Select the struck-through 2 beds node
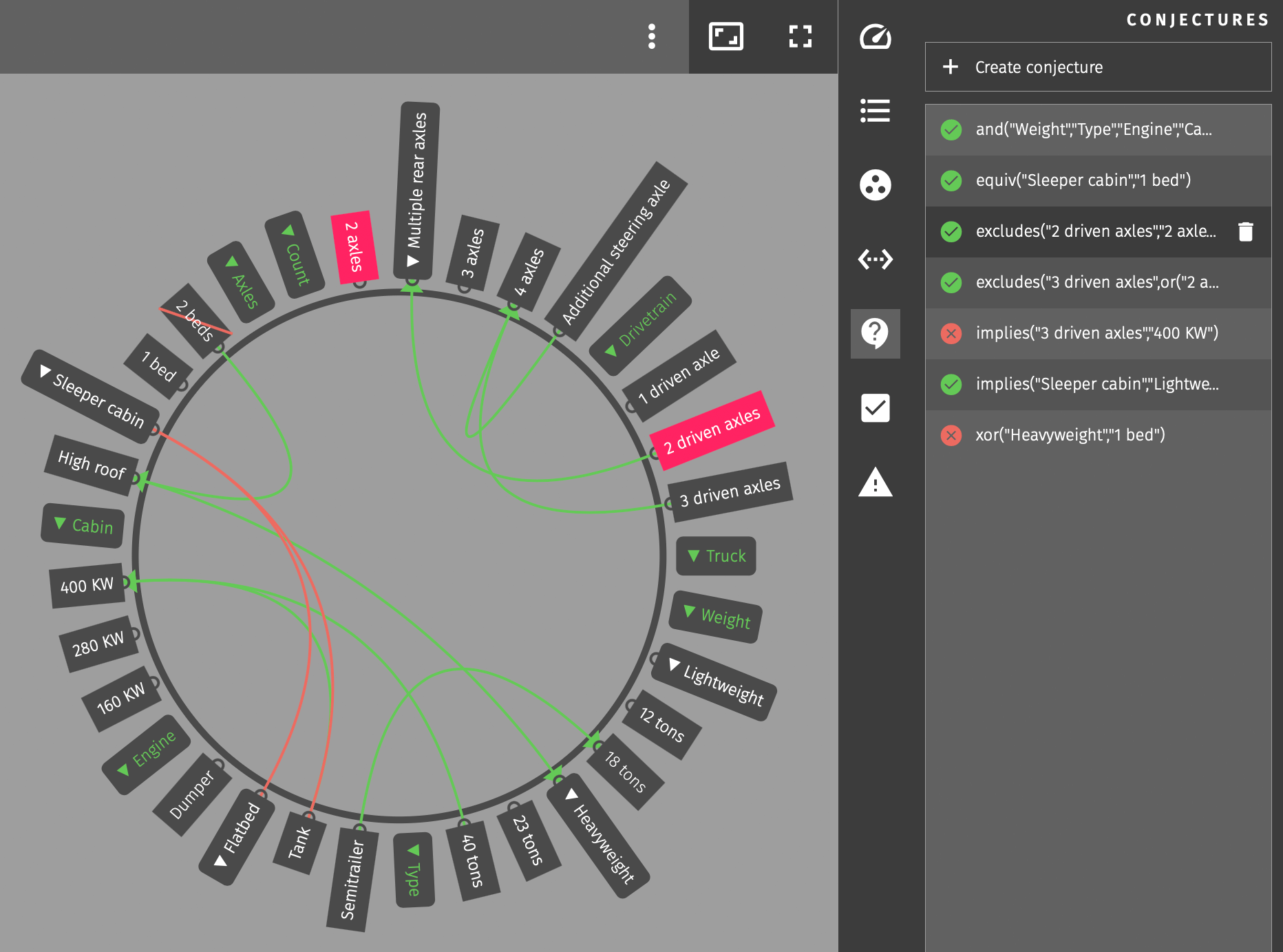Image resolution: width=1283 pixels, height=952 pixels. click(x=195, y=321)
